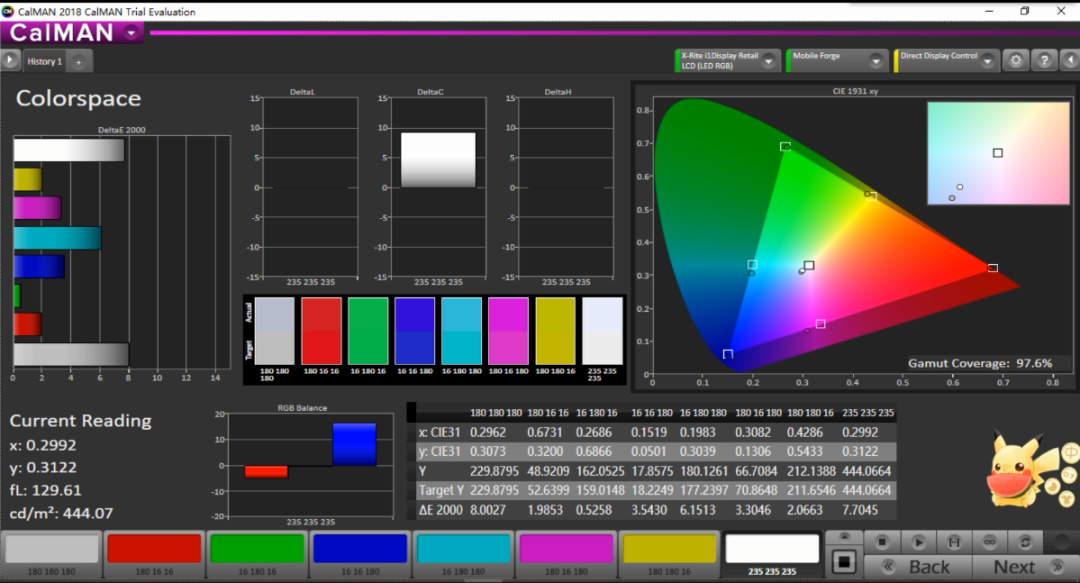Enable continuous read infinity icon
The width and height of the screenshot is (1080, 583).
(x=990, y=541)
